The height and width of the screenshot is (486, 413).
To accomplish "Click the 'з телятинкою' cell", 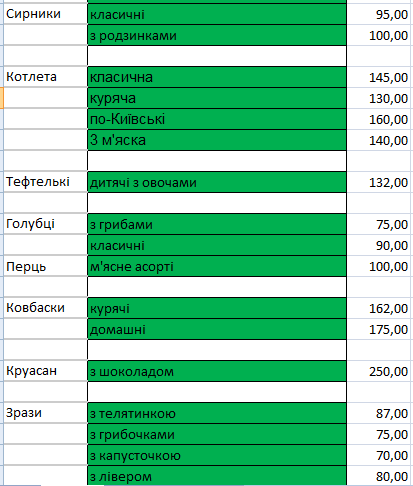I will [x=217, y=413].
